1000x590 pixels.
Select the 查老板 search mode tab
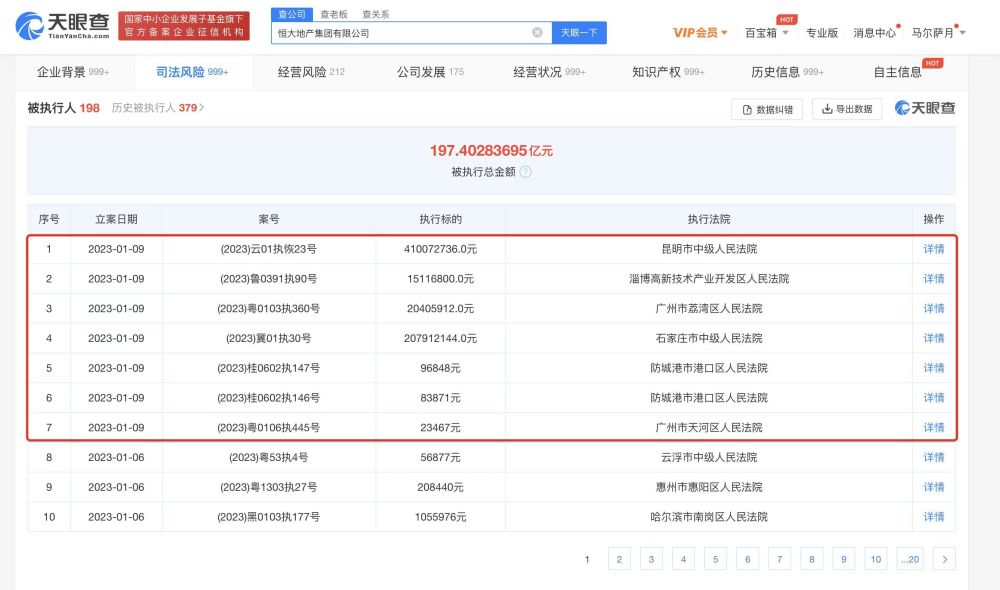[x=335, y=14]
